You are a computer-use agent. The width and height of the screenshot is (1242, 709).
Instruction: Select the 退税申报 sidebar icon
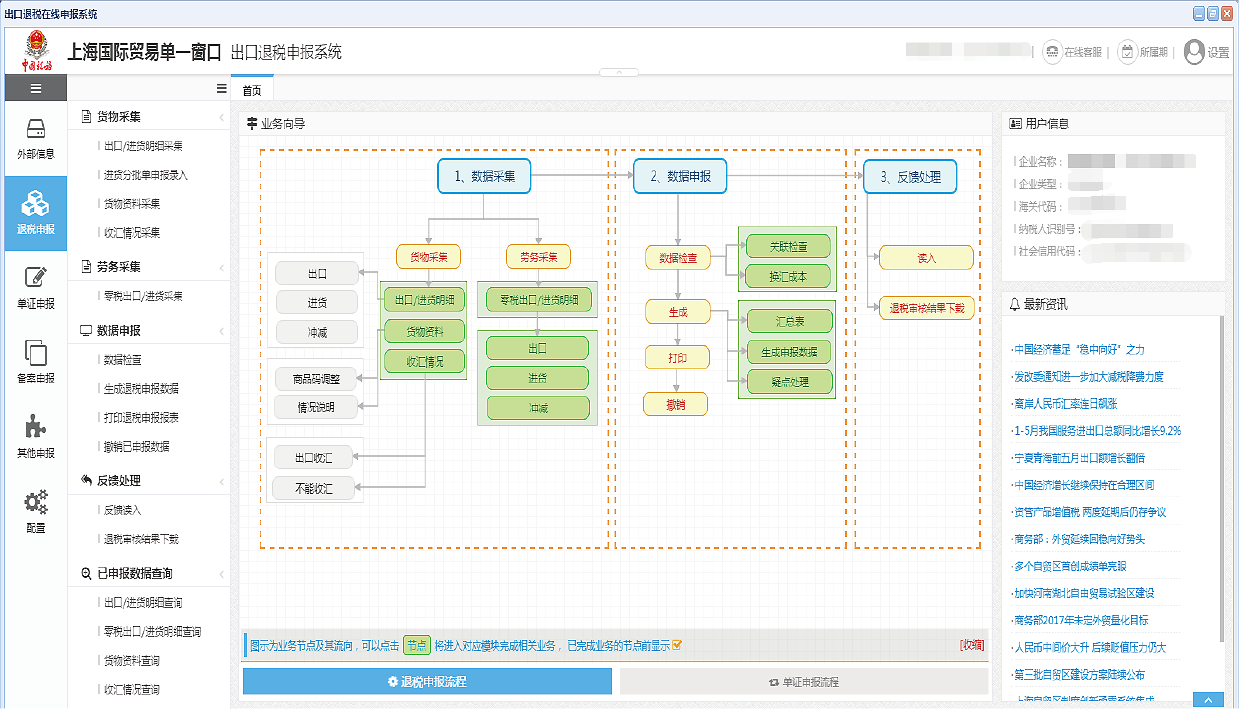pyautogui.click(x=35, y=212)
